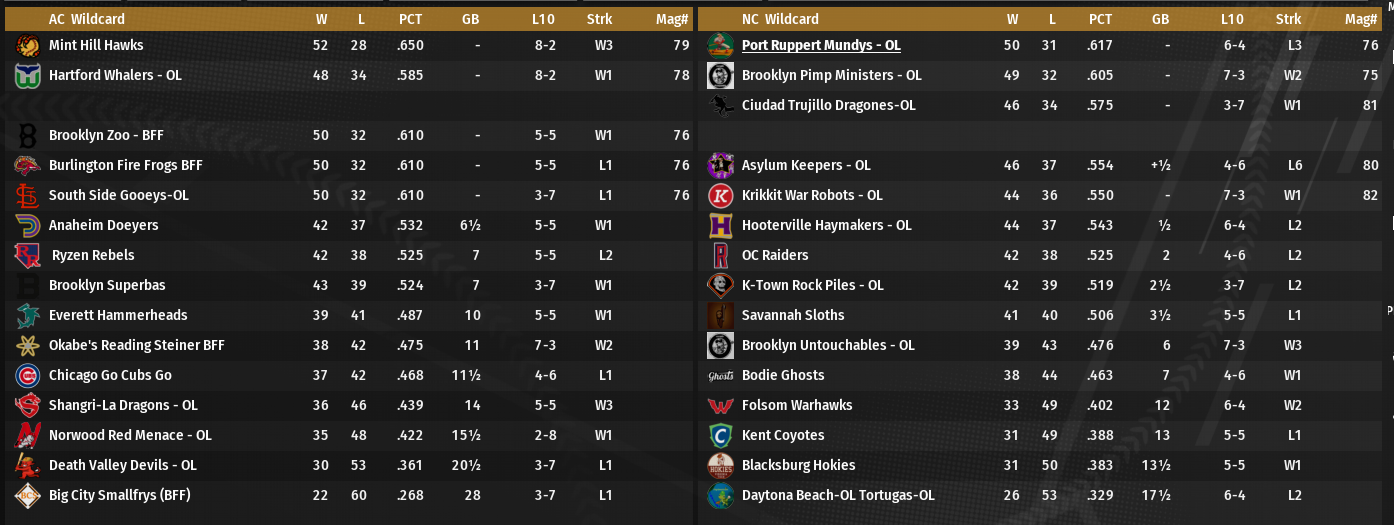1394x525 pixels.
Task: Click the Hartford Whalers logo icon
Action: (27, 75)
